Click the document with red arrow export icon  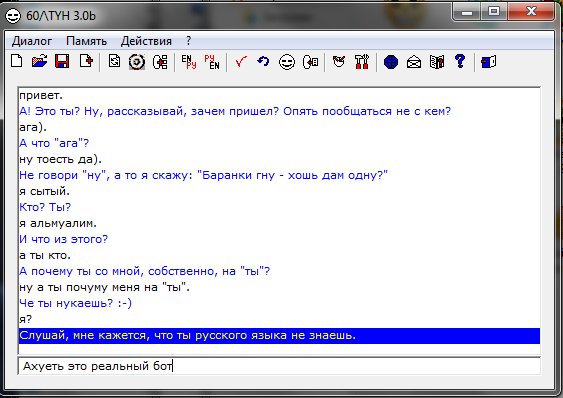point(86,61)
